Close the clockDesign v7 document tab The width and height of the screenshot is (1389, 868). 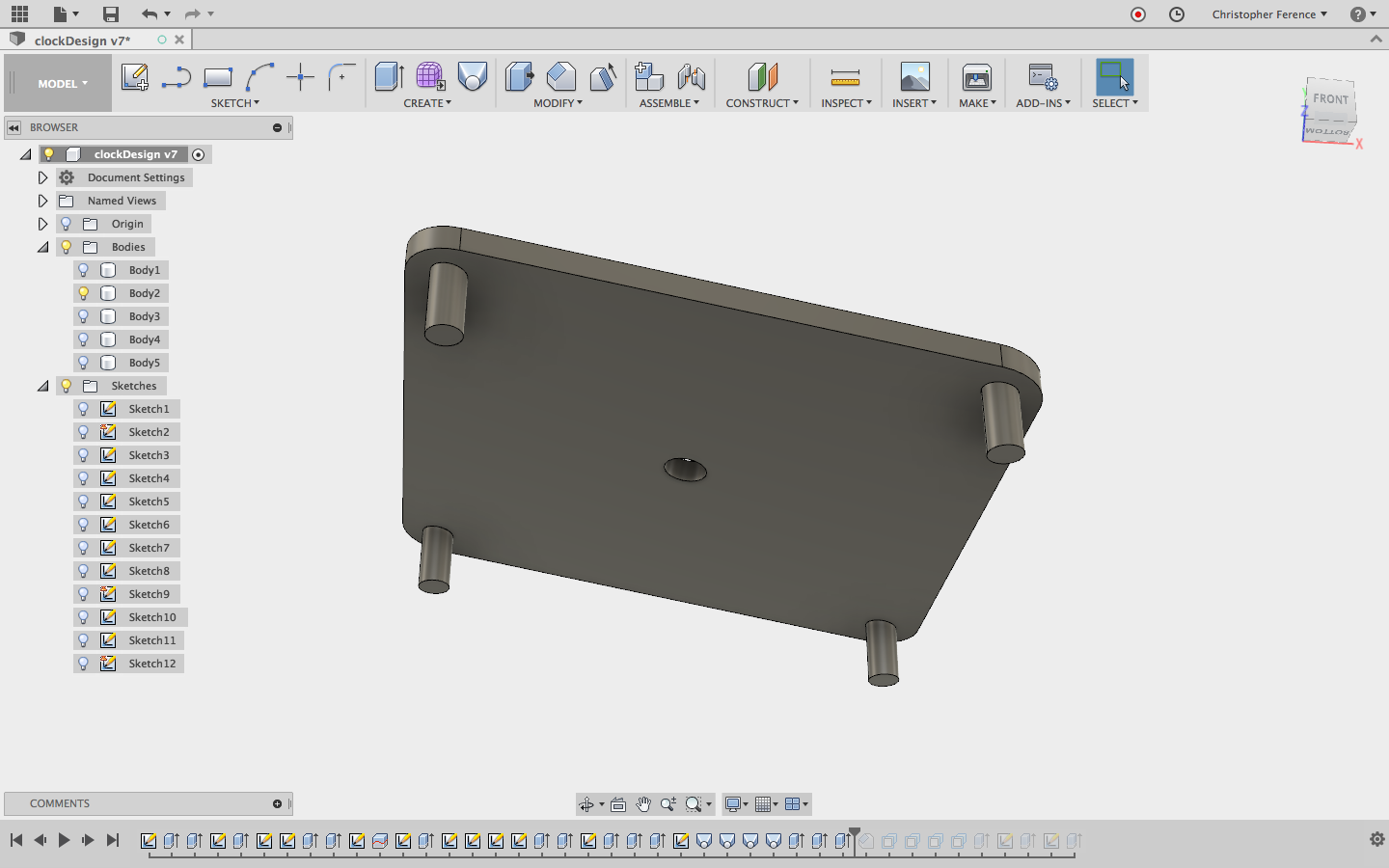coord(179,40)
